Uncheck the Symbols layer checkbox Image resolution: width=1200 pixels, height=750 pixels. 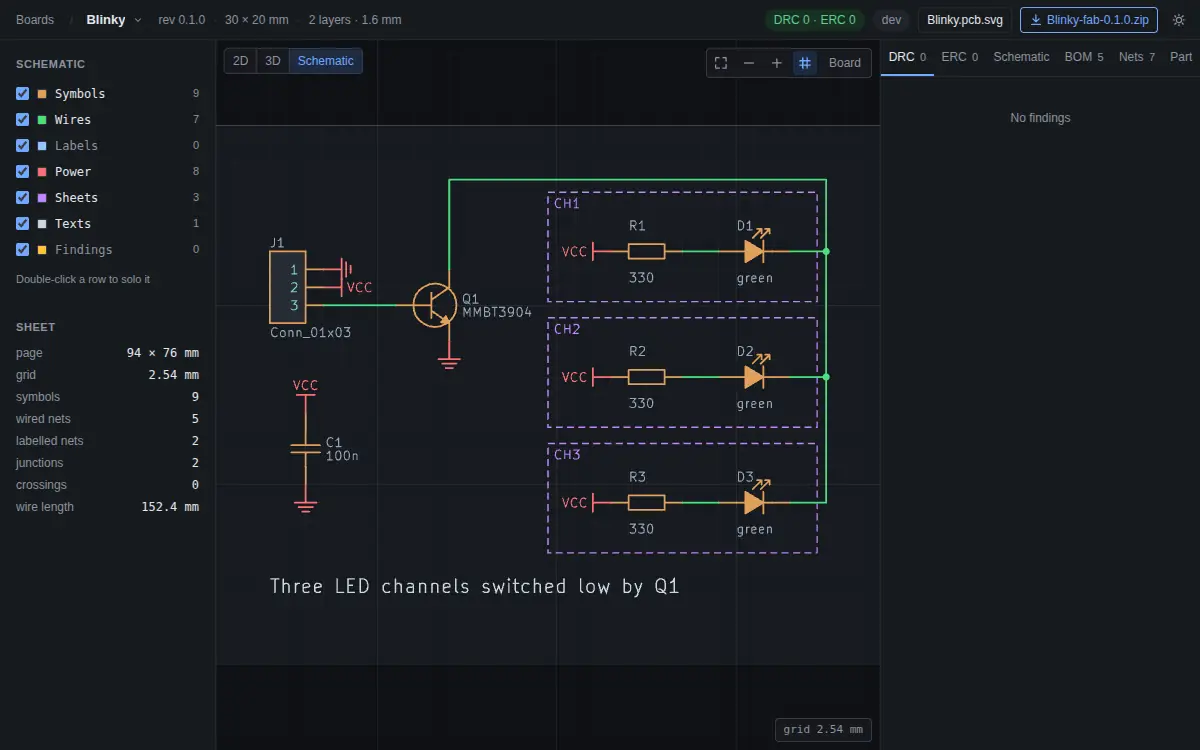pyautogui.click(x=22, y=93)
